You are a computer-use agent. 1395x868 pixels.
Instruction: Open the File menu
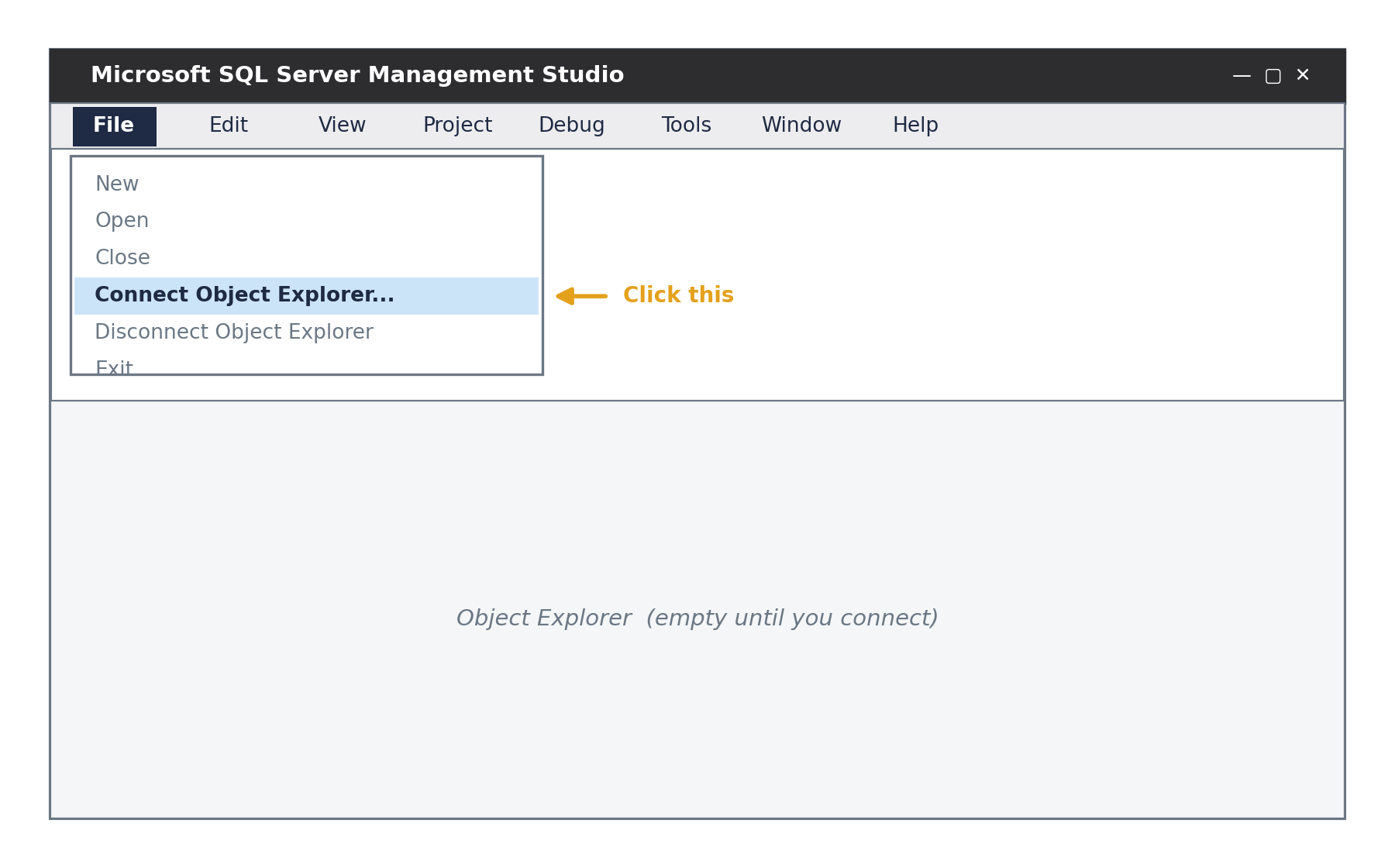(115, 126)
